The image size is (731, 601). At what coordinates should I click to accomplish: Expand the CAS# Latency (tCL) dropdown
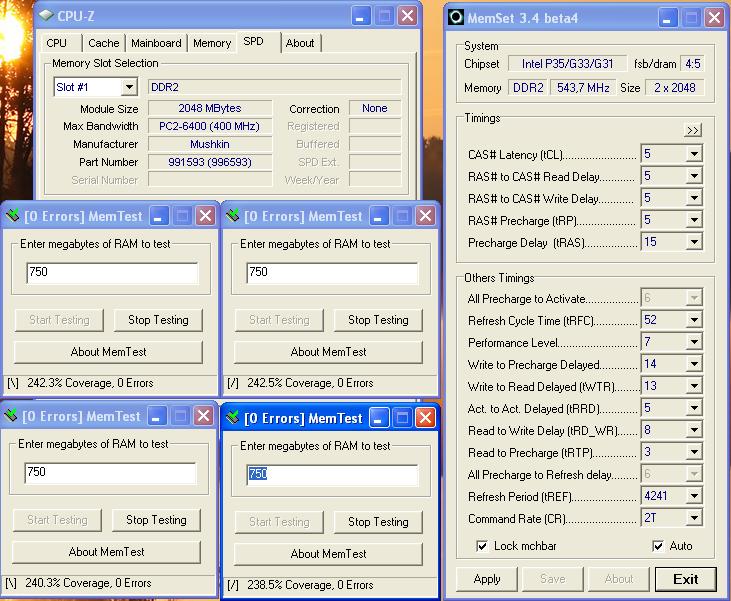[693, 154]
